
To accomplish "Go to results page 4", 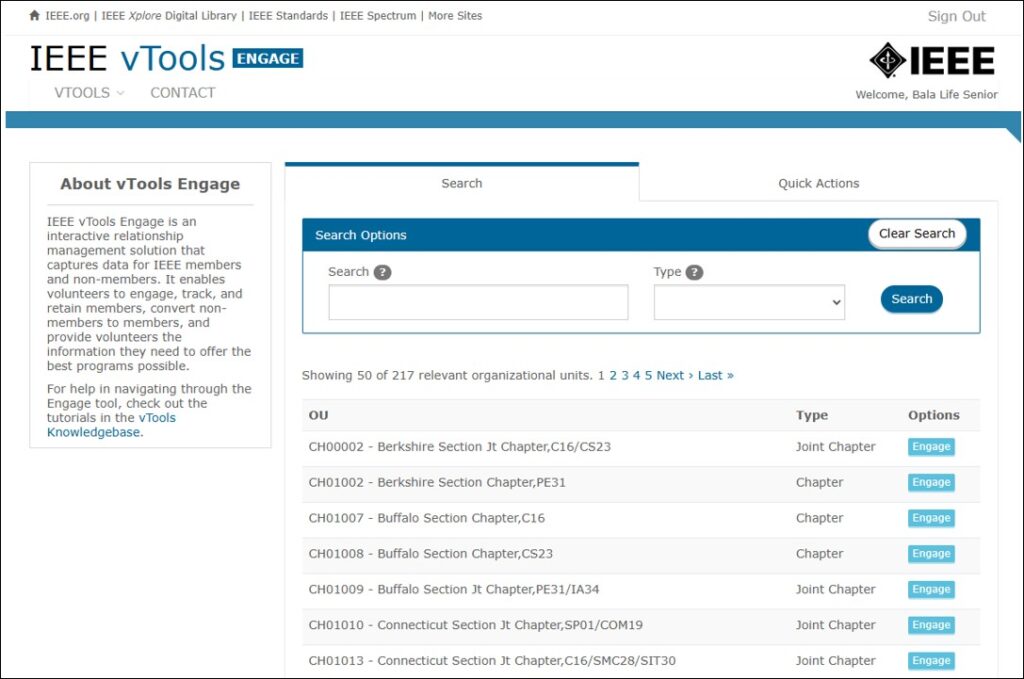I will (x=637, y=375).
